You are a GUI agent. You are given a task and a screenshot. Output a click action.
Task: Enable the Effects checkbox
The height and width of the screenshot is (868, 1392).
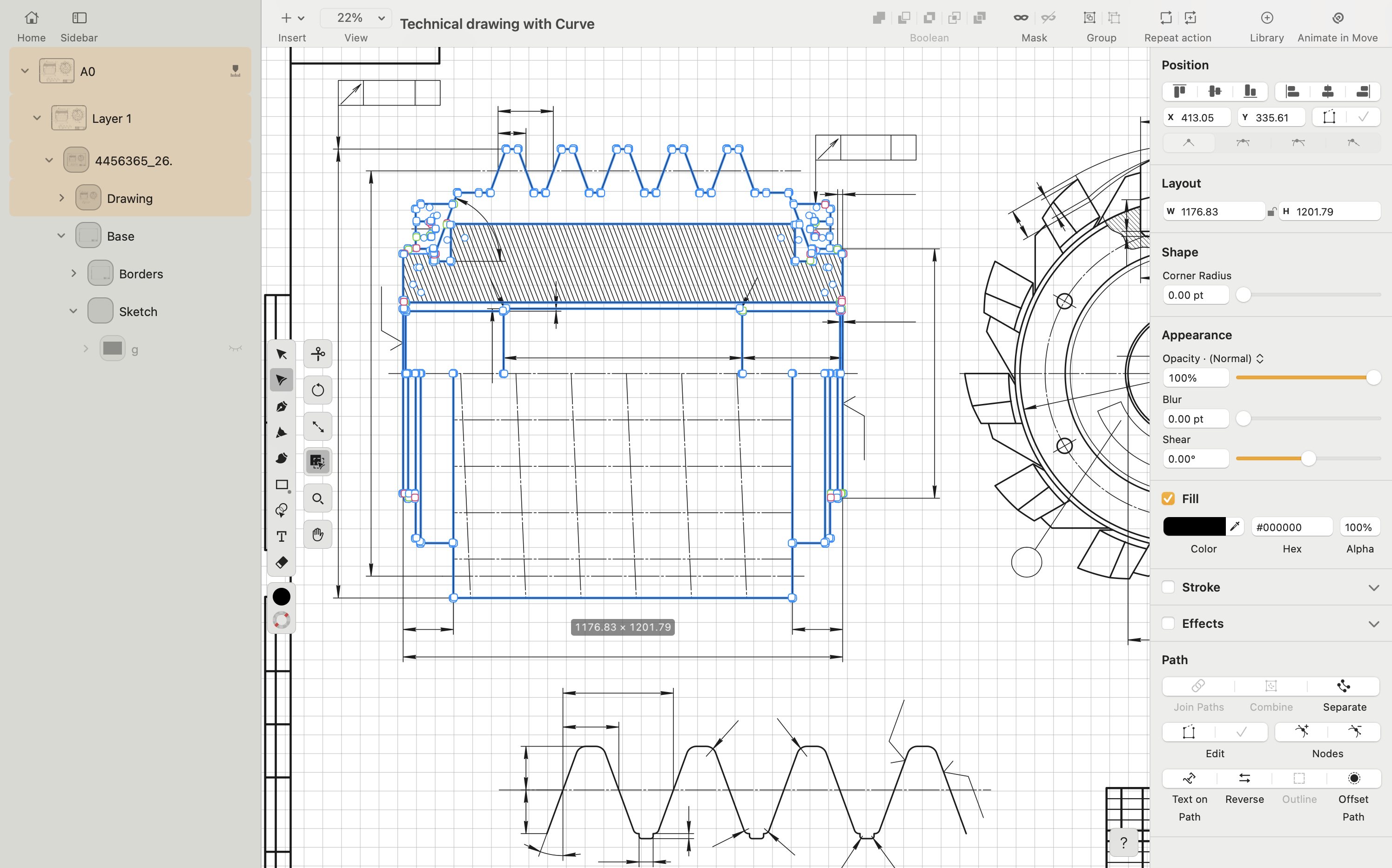click(x=1168, y=624)
